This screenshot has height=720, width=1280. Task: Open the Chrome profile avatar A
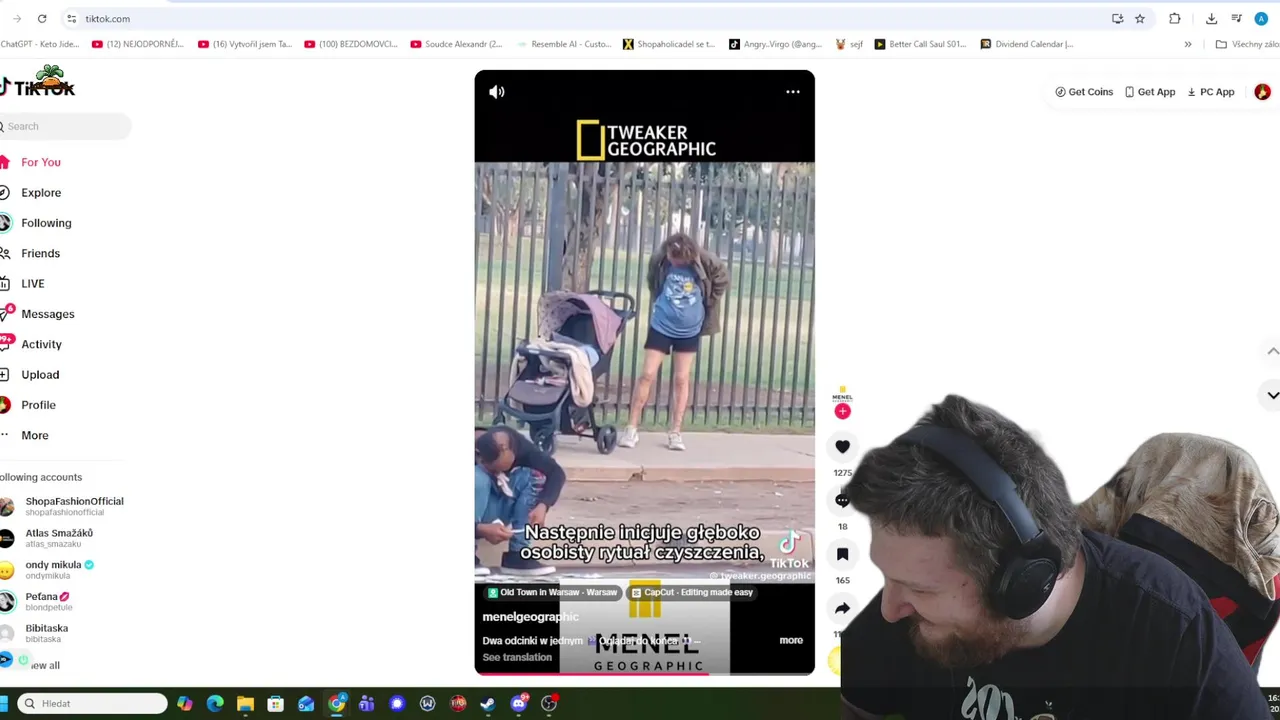pyautogui.click(x=1262, y=19)
